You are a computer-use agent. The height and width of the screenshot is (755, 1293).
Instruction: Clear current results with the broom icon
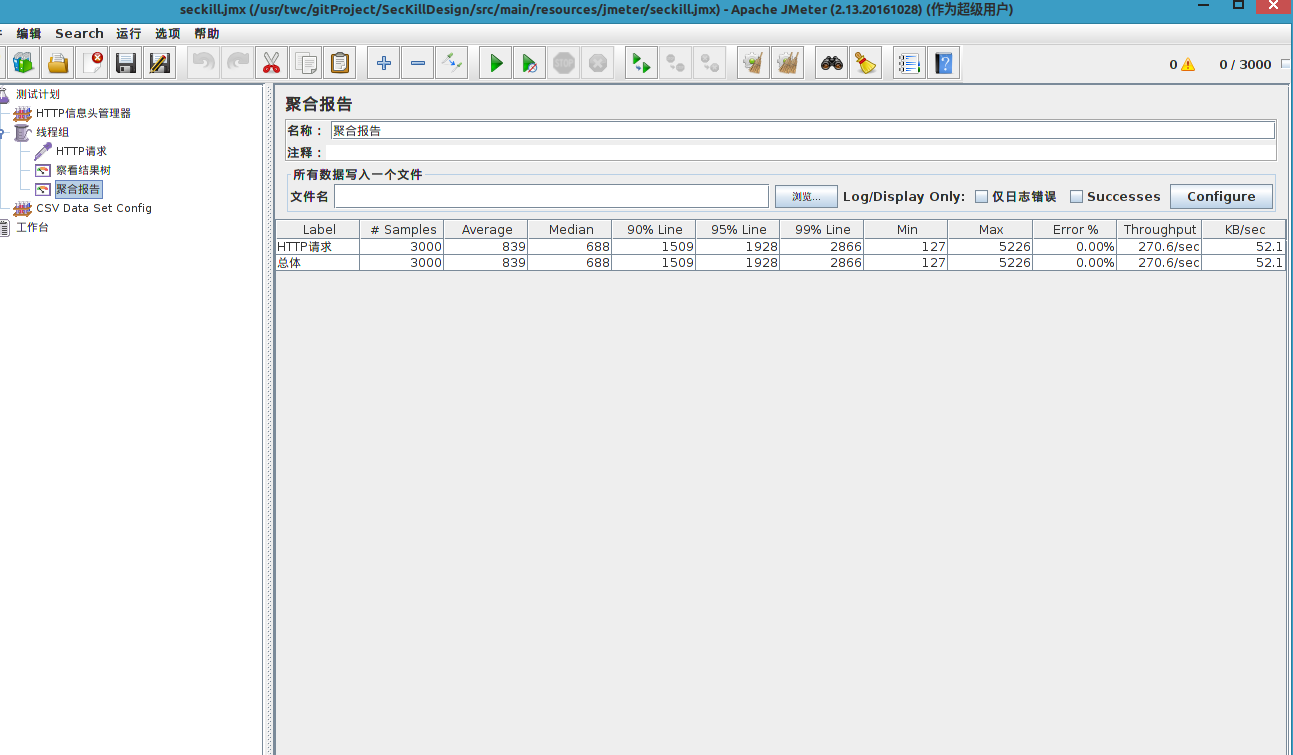tap(752, 62)
